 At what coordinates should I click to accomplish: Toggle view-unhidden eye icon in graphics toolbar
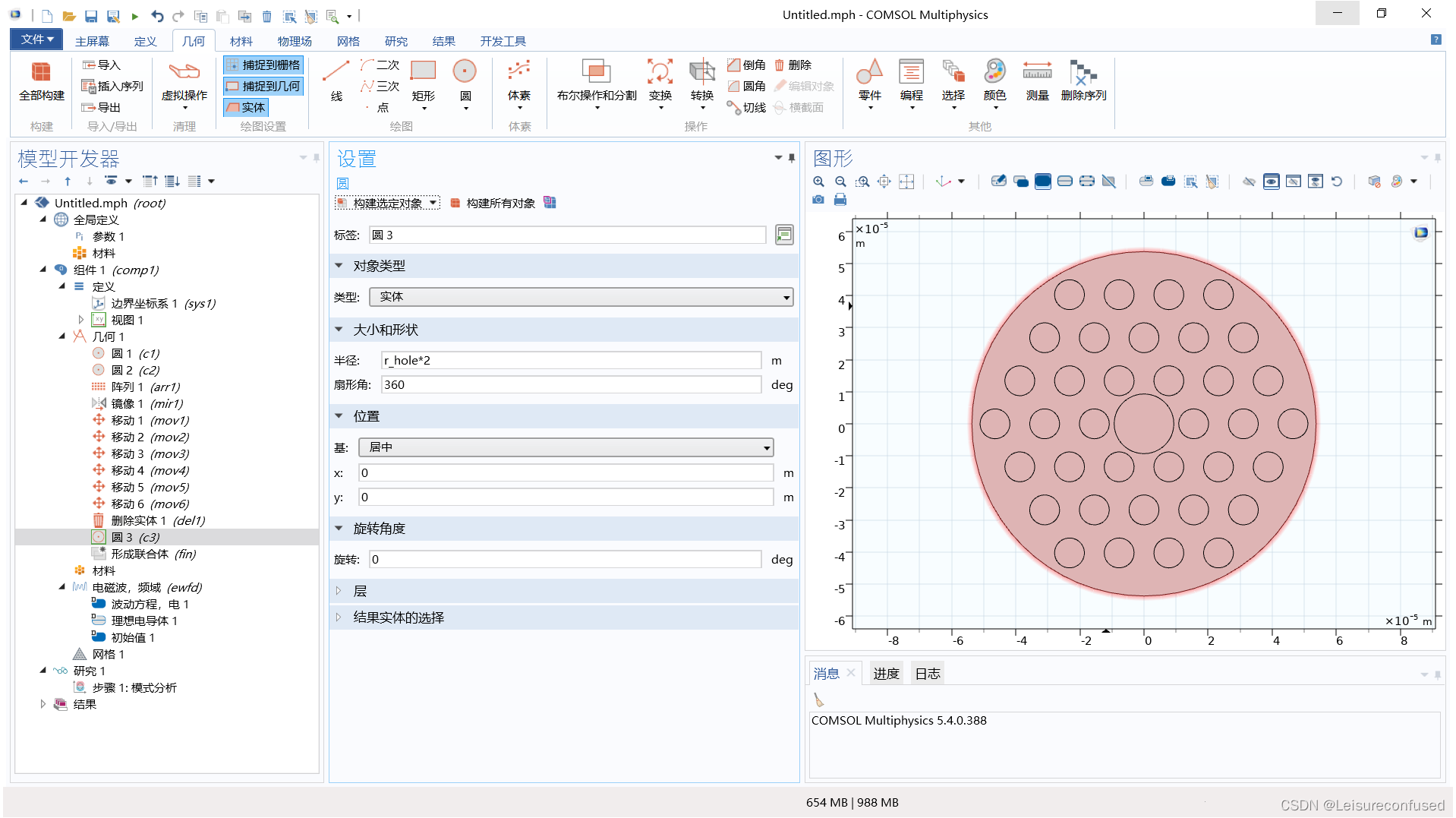coord(1272,182)
